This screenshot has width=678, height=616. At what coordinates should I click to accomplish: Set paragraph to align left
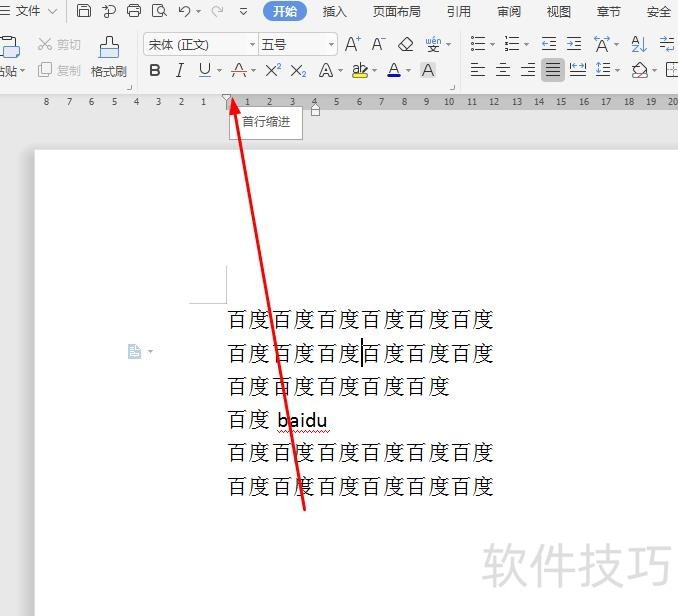[x=477, y=70]
